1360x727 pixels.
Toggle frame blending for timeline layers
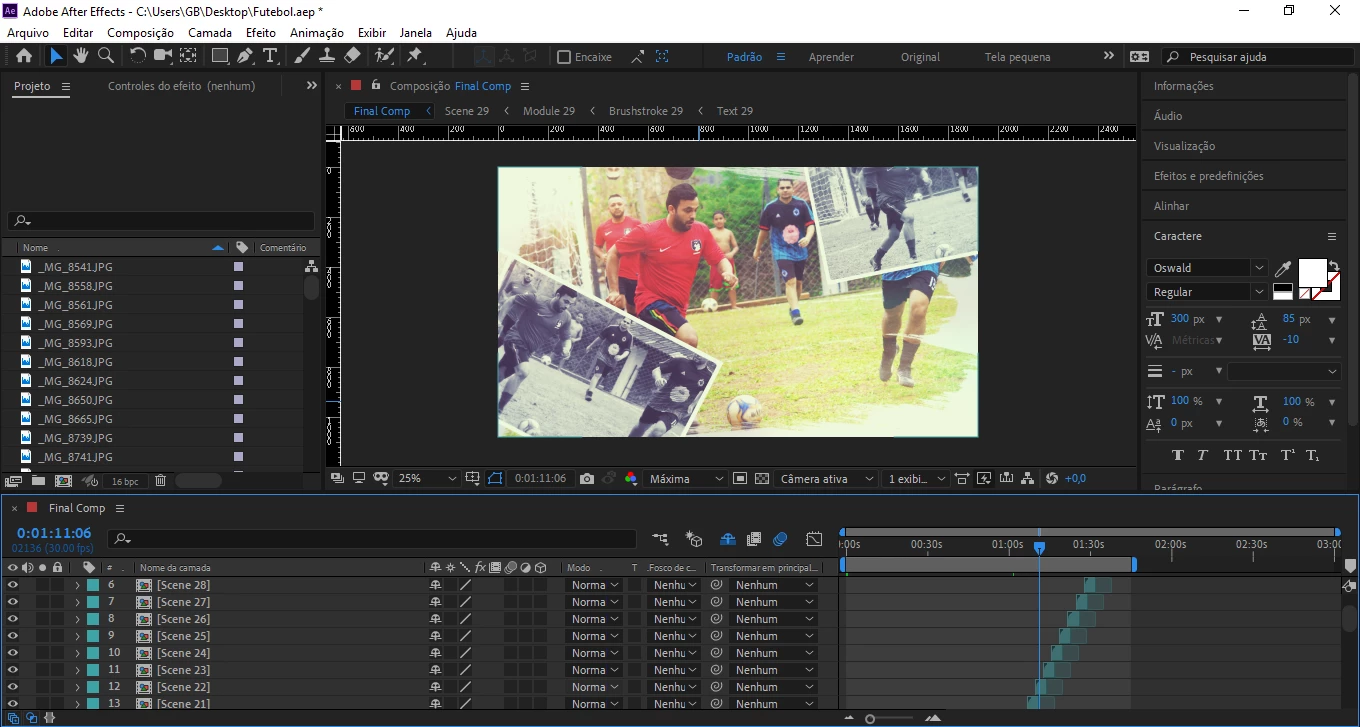click(754, 539)
